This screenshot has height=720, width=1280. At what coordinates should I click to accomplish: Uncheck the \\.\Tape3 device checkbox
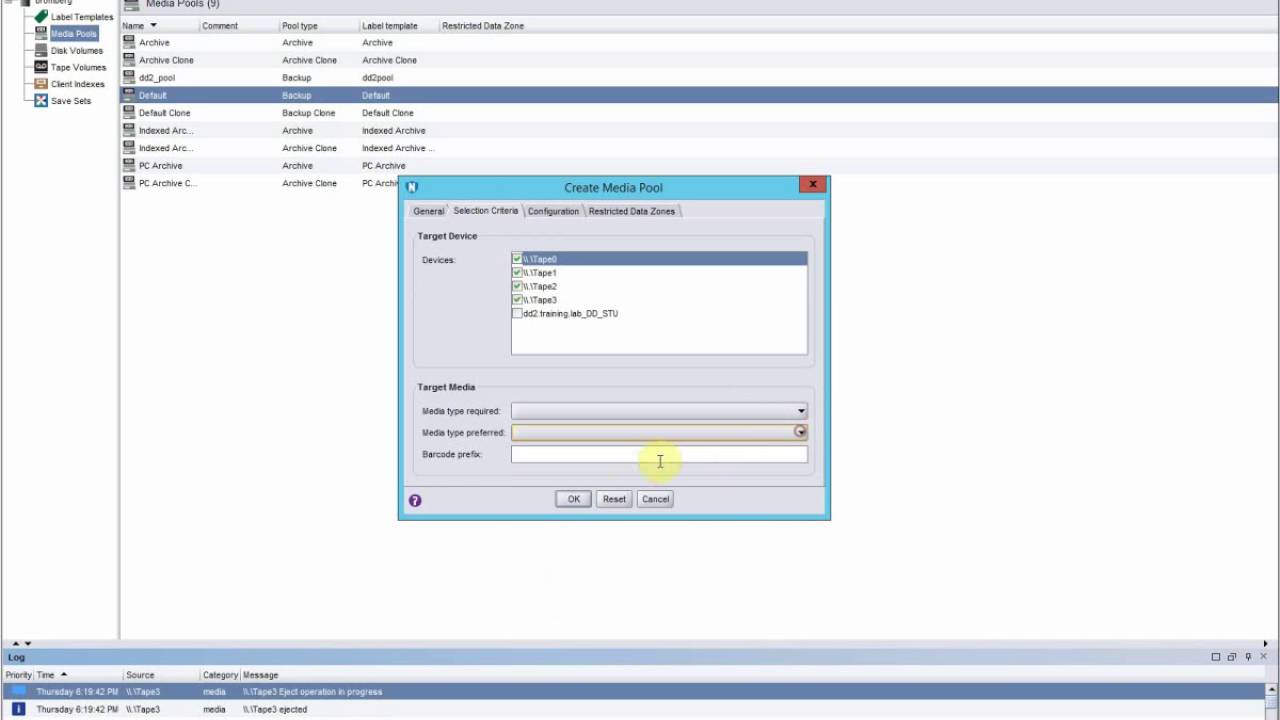click(517, 300)
